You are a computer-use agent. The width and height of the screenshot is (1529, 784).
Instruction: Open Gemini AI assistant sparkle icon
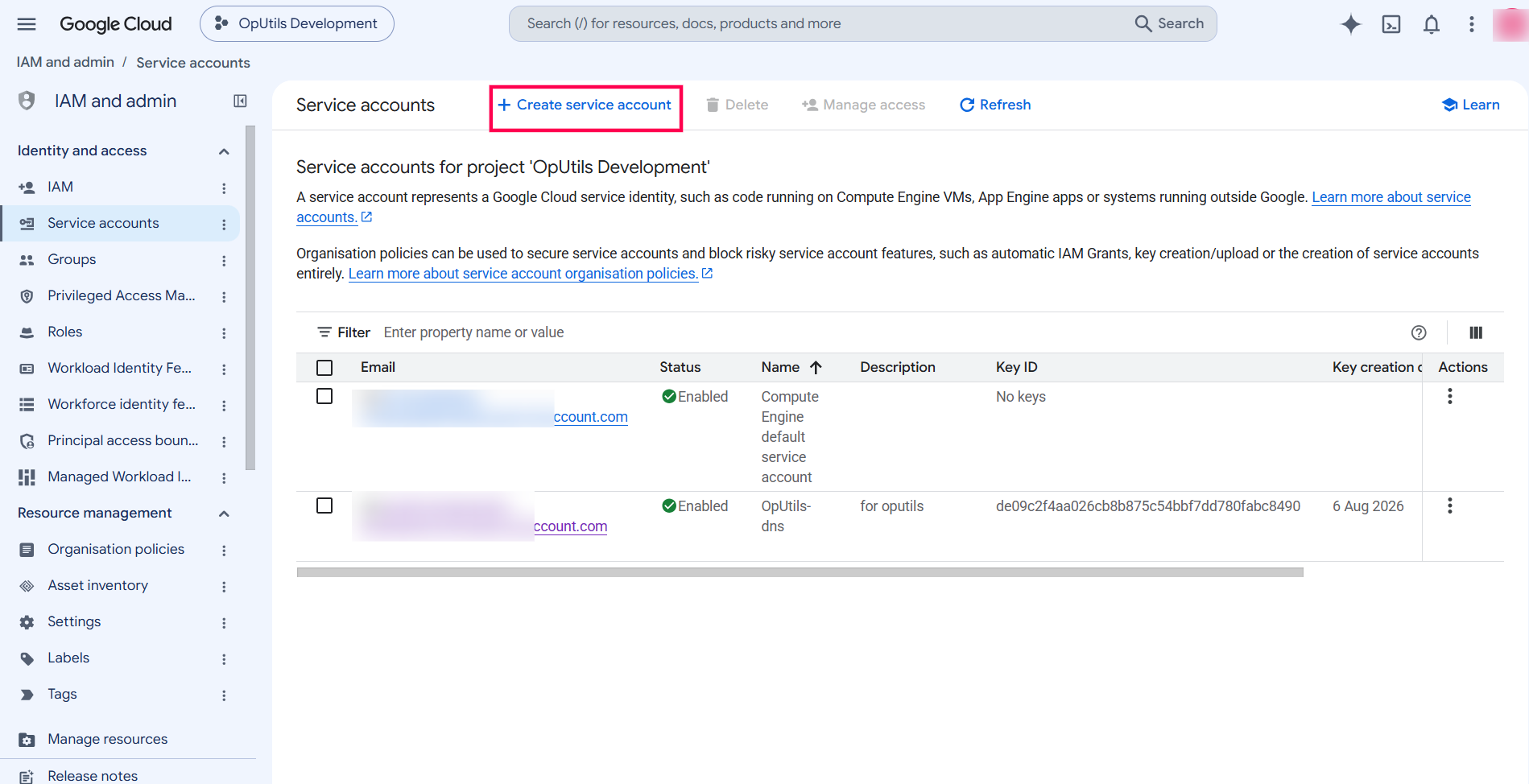[1350, 24]
